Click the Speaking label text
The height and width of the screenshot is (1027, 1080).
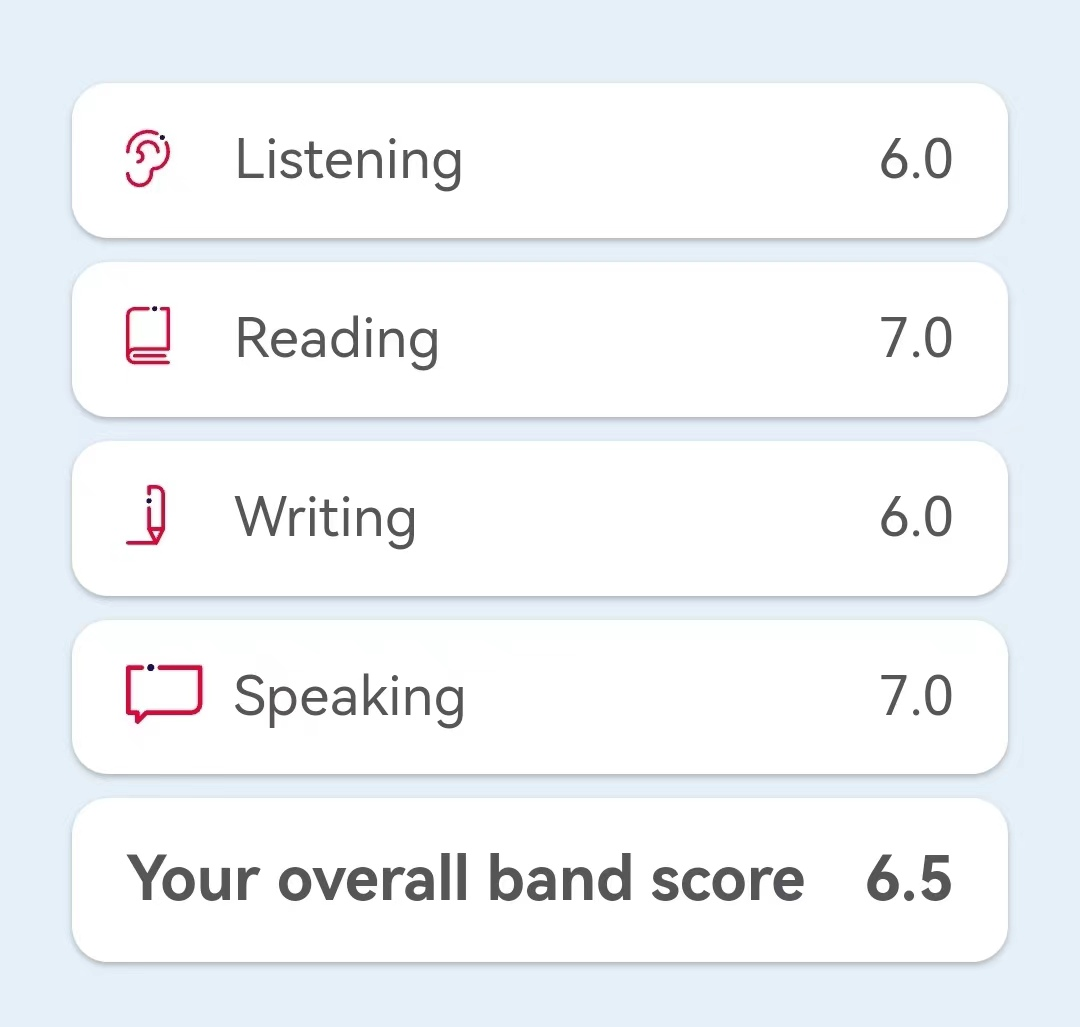coord(349,698)
